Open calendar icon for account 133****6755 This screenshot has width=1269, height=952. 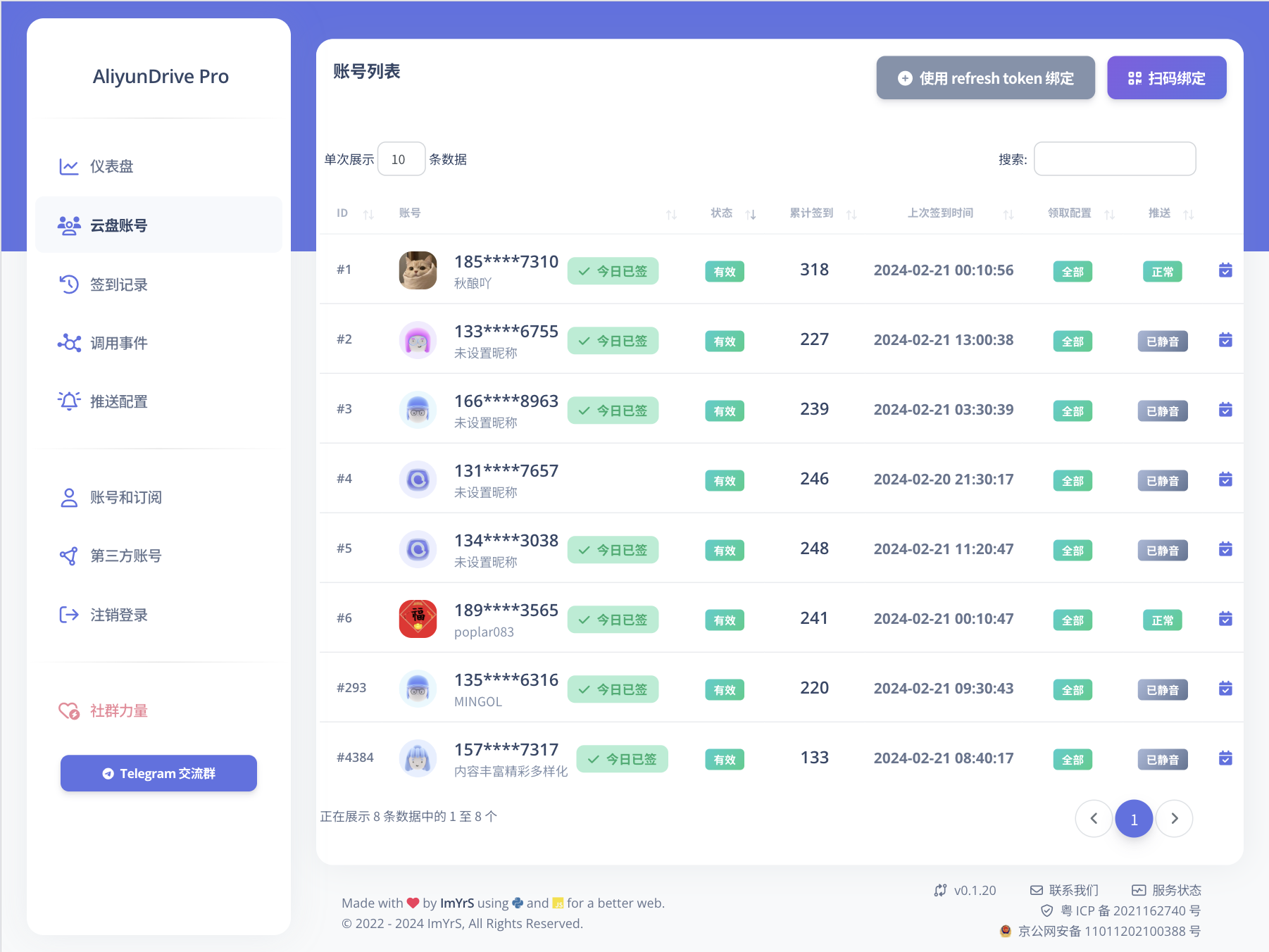(1225, 340)
